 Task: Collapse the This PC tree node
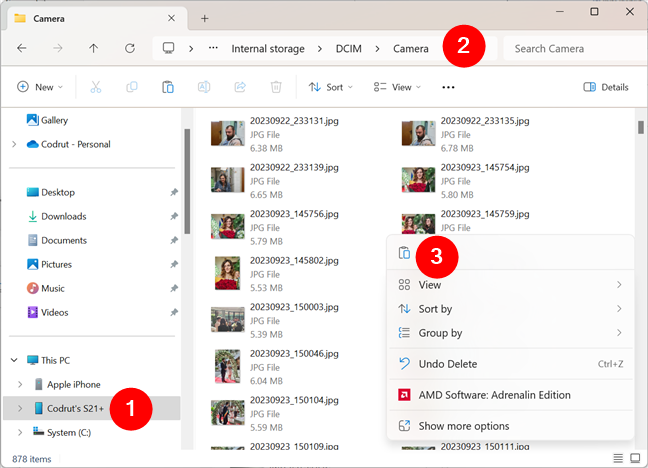(14, 360)
